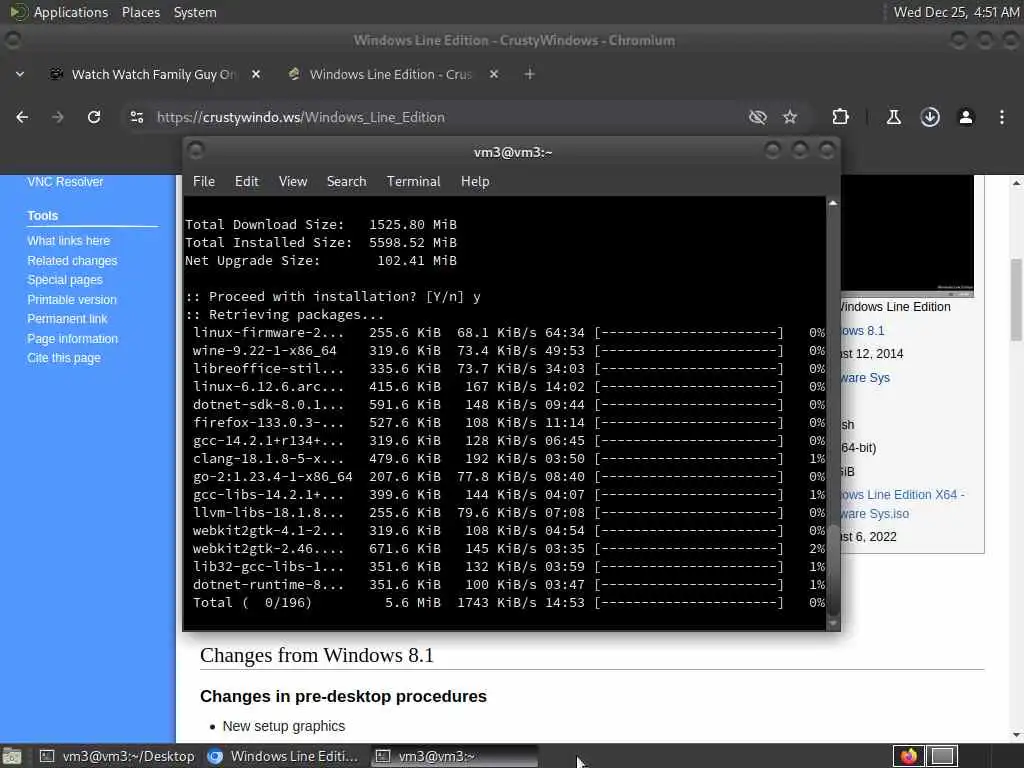This screenshot has height=768, width=1024.
Task: Open What links here link
Action: click(x=69, y=240)
